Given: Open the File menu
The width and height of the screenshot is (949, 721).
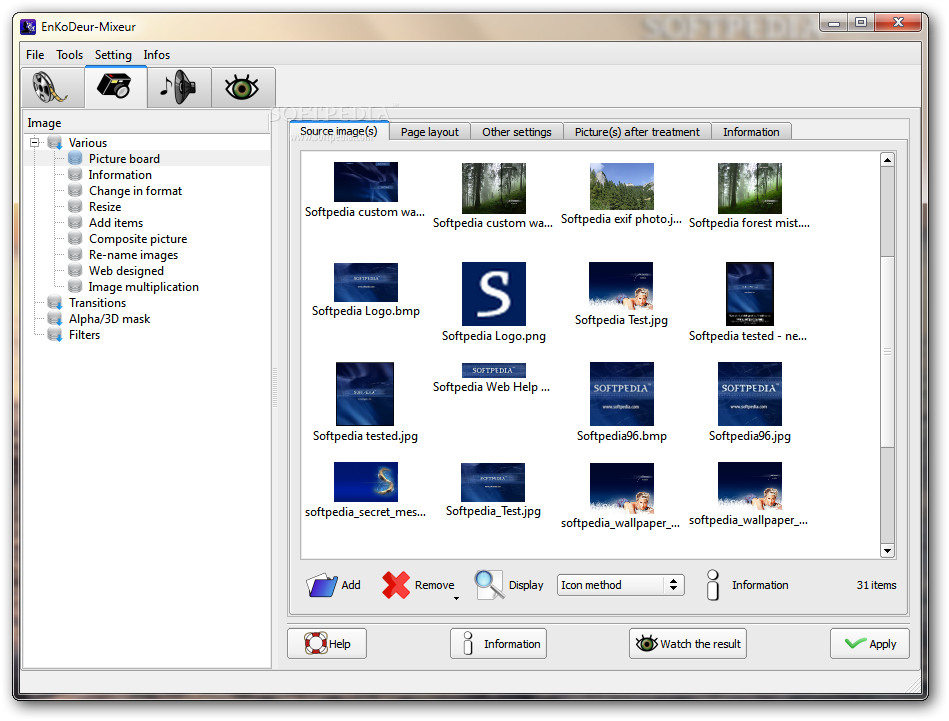Looking at the screenshot, I should pos(35,54).
